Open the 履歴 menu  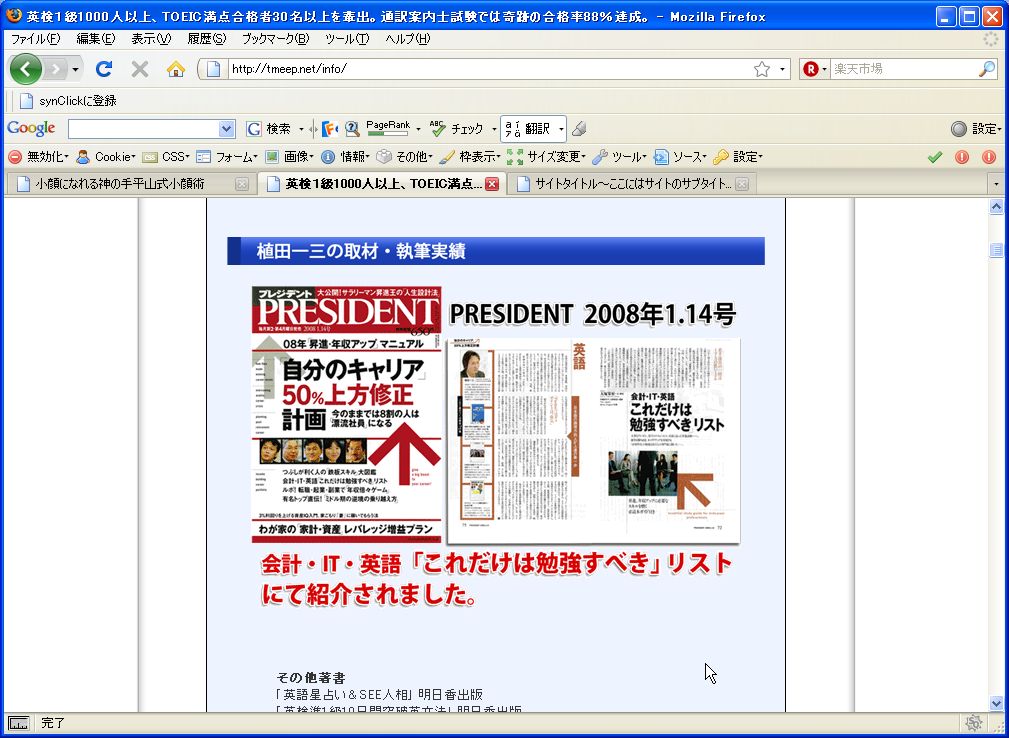coord(207,39)
